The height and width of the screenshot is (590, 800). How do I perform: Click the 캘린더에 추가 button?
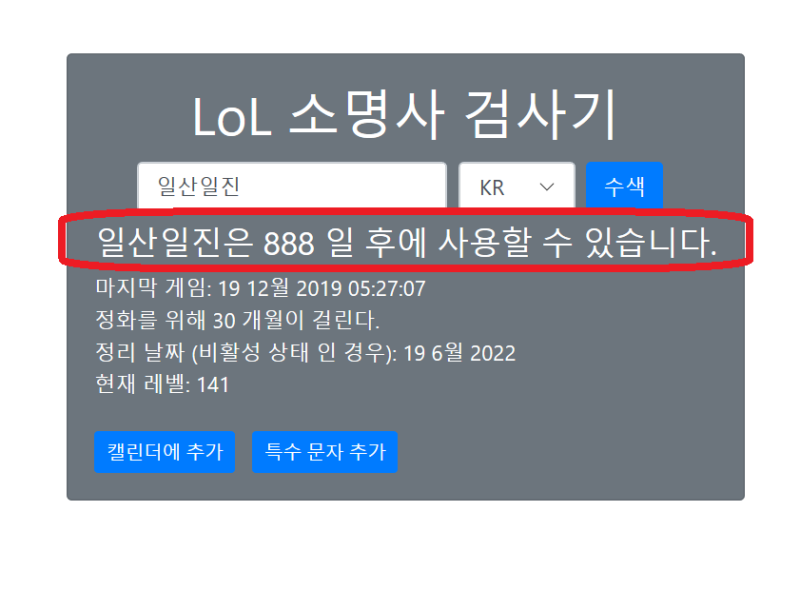pos(164,452)
